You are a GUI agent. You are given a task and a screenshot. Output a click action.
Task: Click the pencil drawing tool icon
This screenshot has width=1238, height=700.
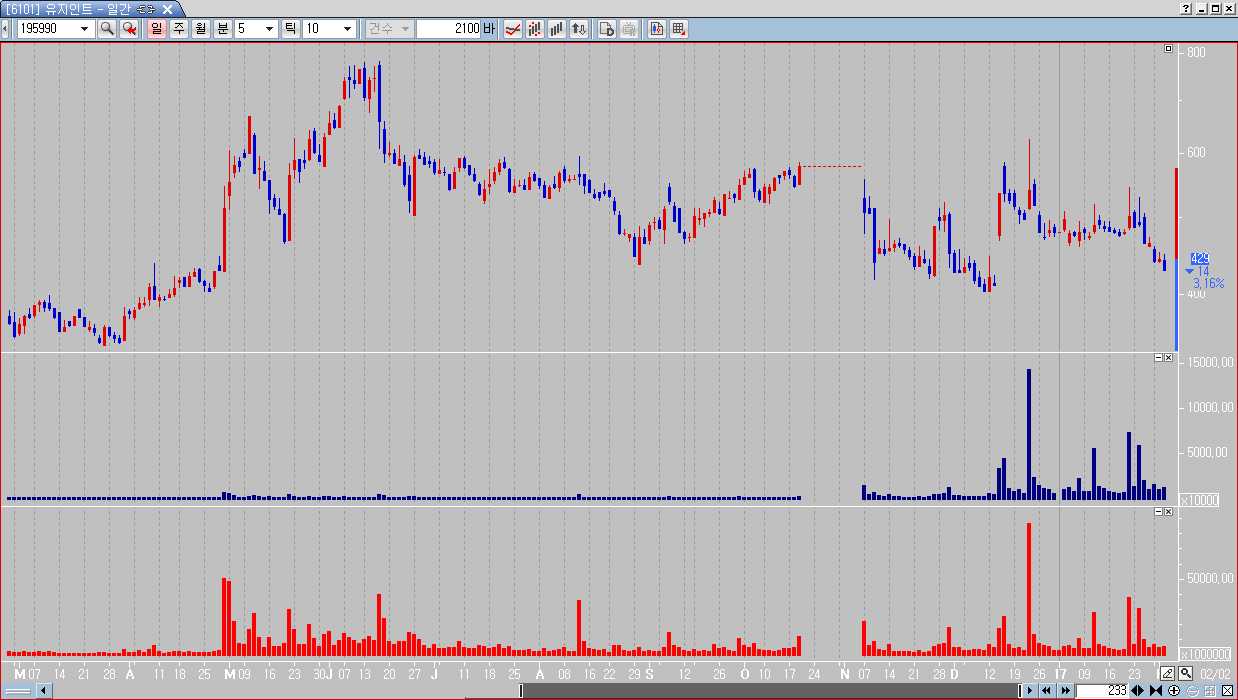[x=1167, y=673]
